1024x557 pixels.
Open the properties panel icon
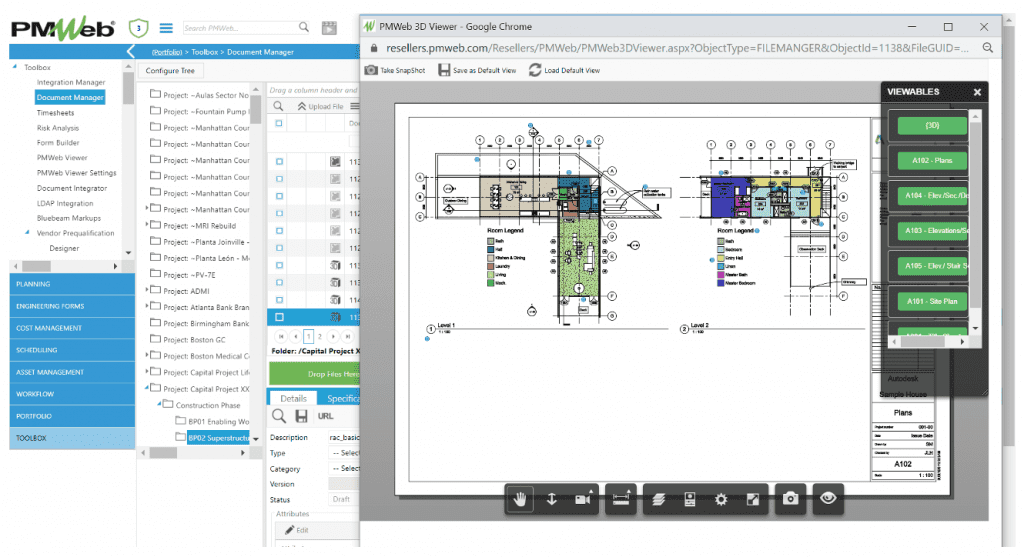pos(690,499)
